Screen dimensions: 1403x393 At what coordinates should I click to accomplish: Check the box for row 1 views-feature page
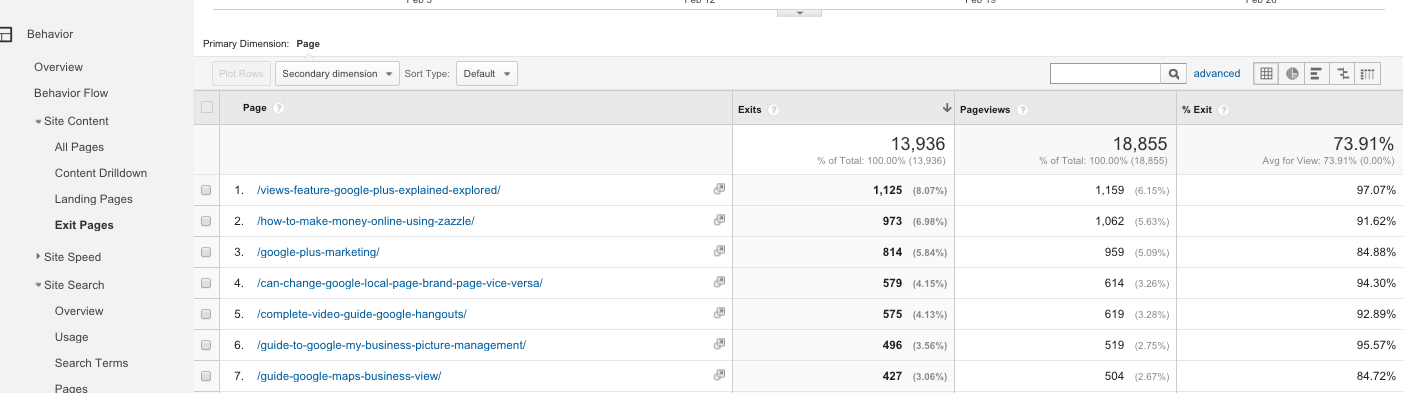[x=206, y=190]
